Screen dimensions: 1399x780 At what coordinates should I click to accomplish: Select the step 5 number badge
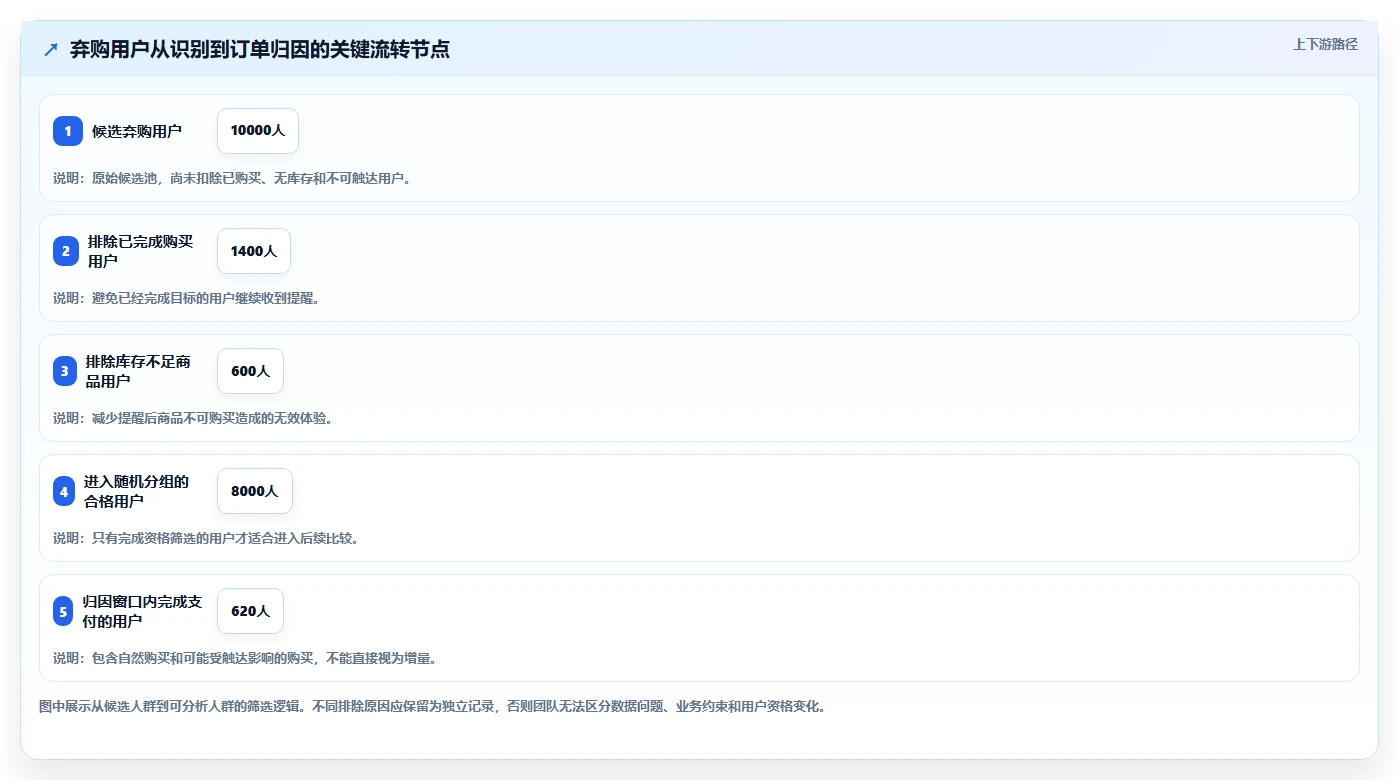pos(63,611)
